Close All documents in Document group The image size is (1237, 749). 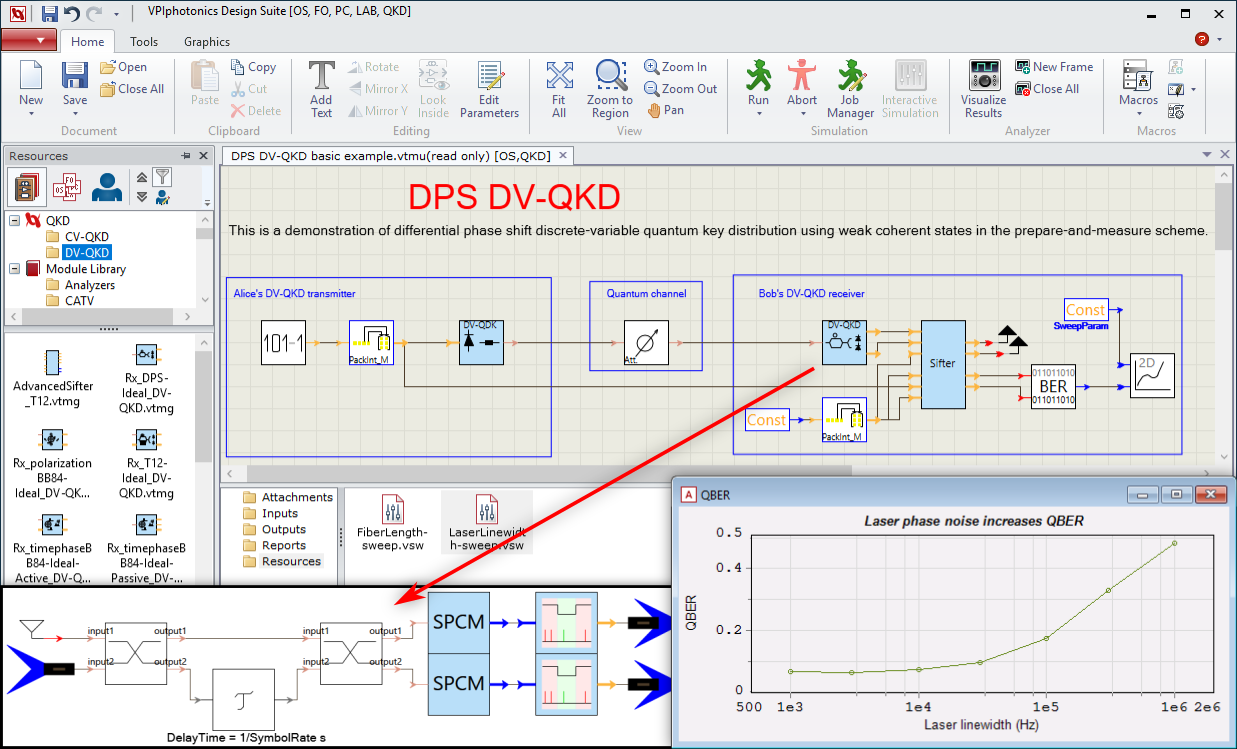click(132, 89)
